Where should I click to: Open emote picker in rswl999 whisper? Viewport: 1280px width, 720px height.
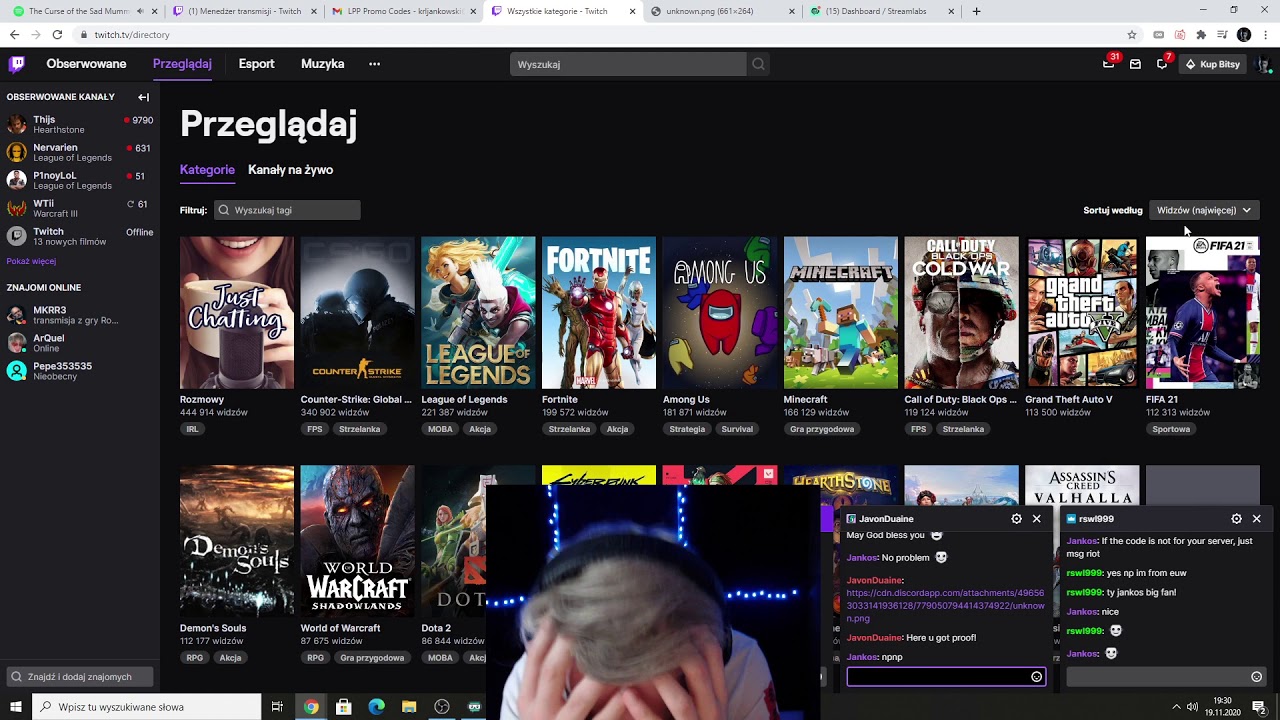point(1256,677)
